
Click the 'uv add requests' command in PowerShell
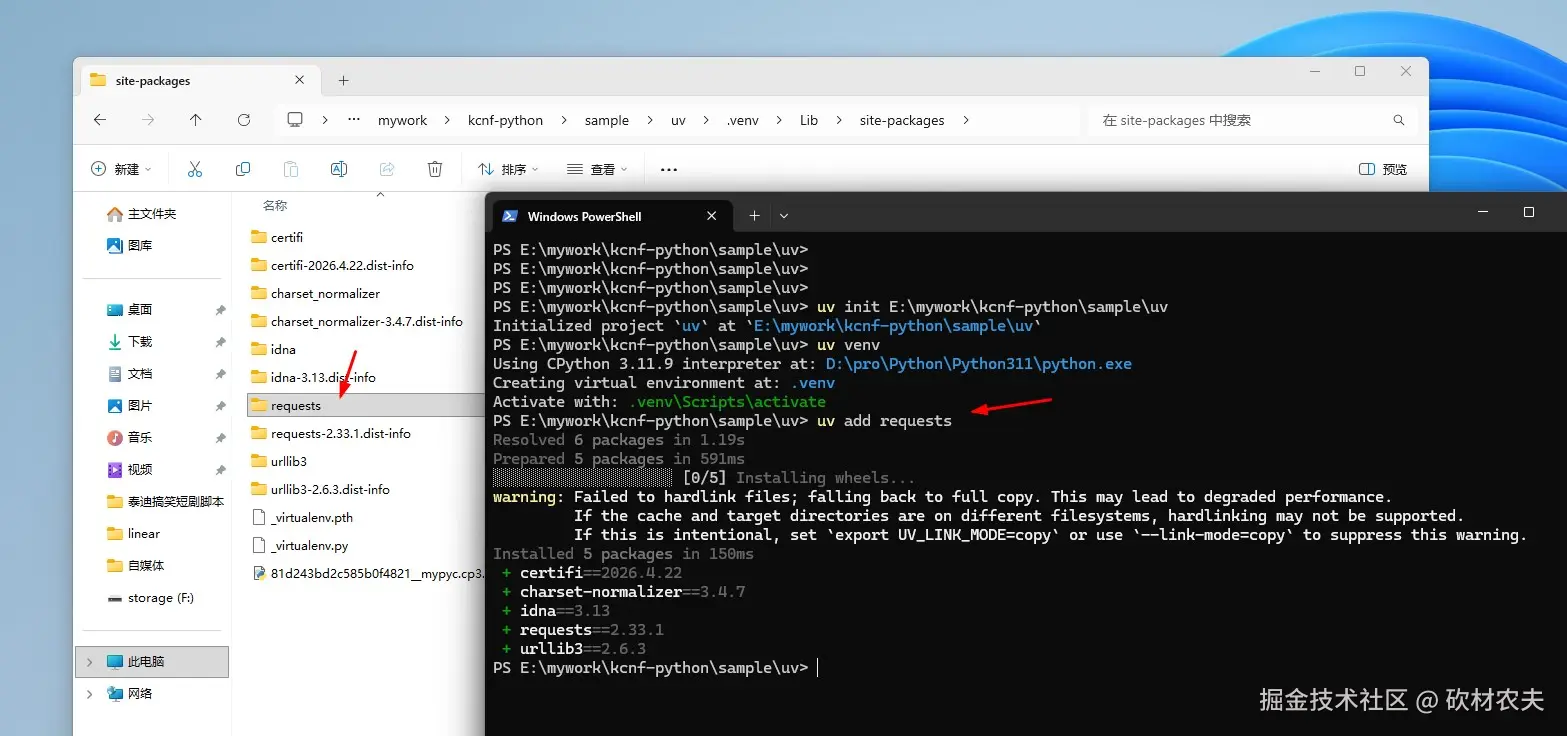pyautogui.click(x=884, y=421)
